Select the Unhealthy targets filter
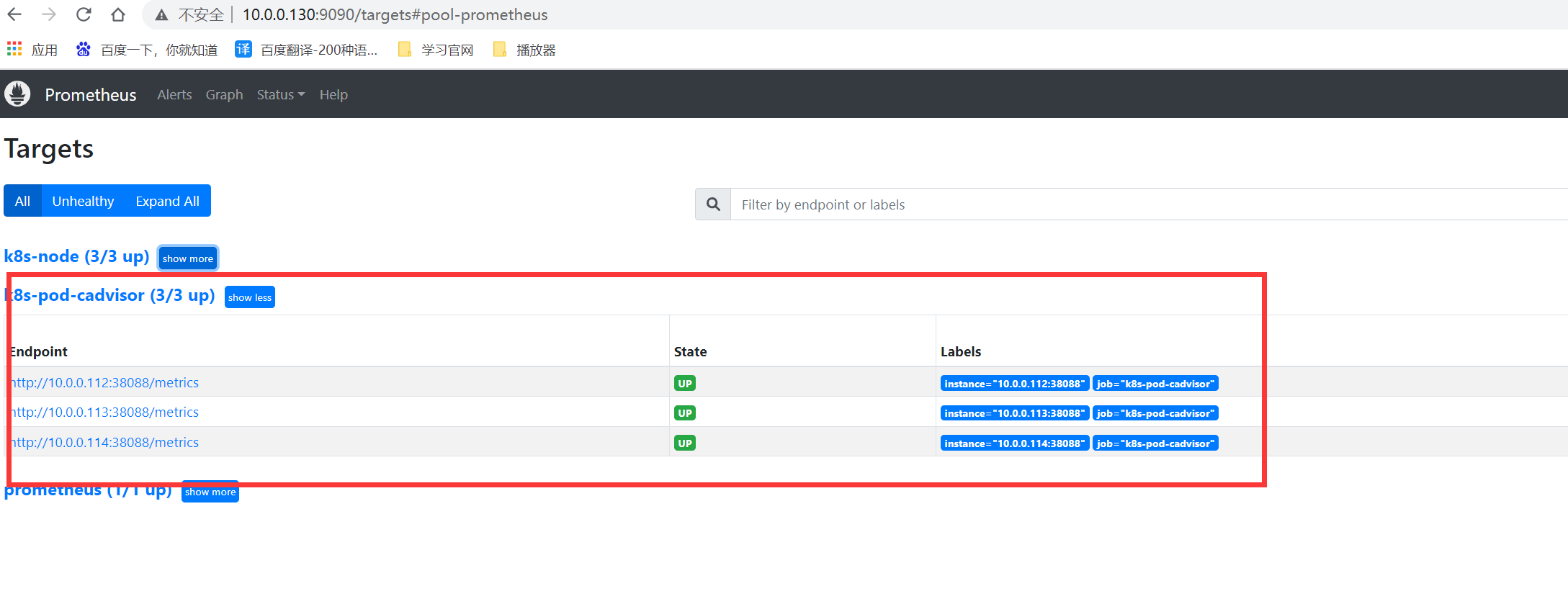Screen dimensions: 1568x604 (83, 201)
